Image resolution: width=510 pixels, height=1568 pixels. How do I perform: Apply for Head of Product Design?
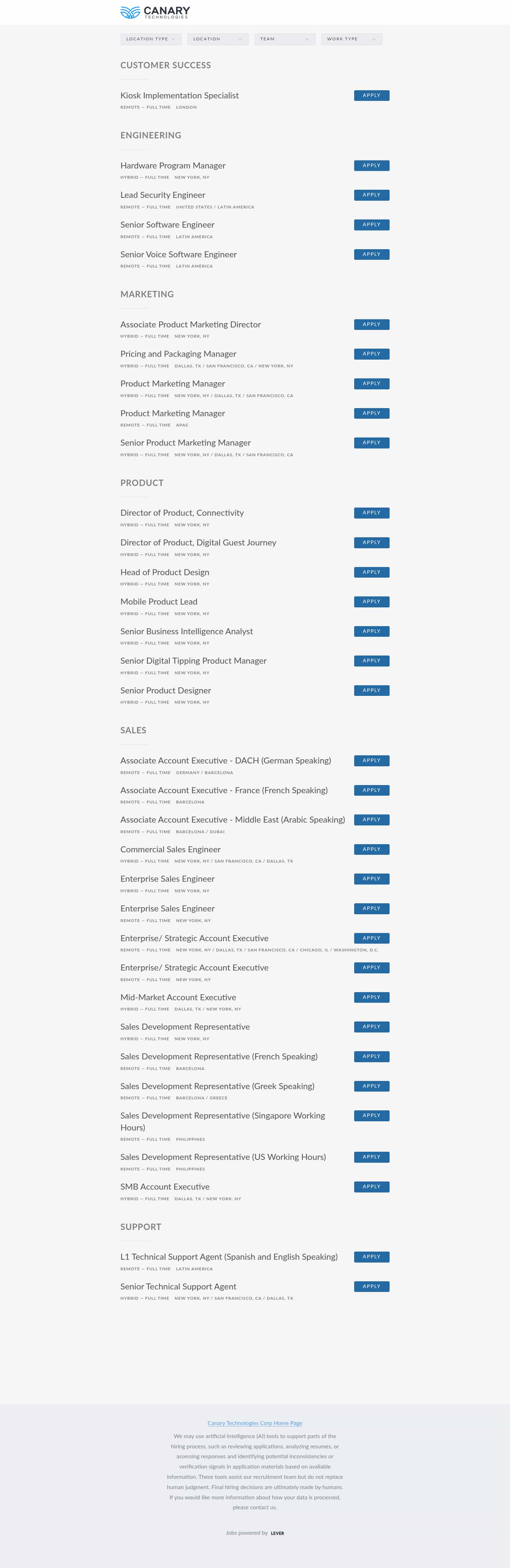pyautogui.click(x=372, y=572)
